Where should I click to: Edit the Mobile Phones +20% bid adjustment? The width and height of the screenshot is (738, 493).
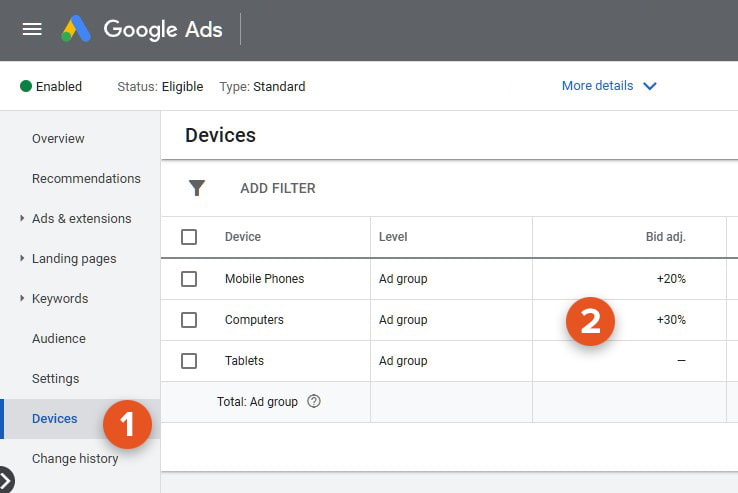tap(671, 279)
